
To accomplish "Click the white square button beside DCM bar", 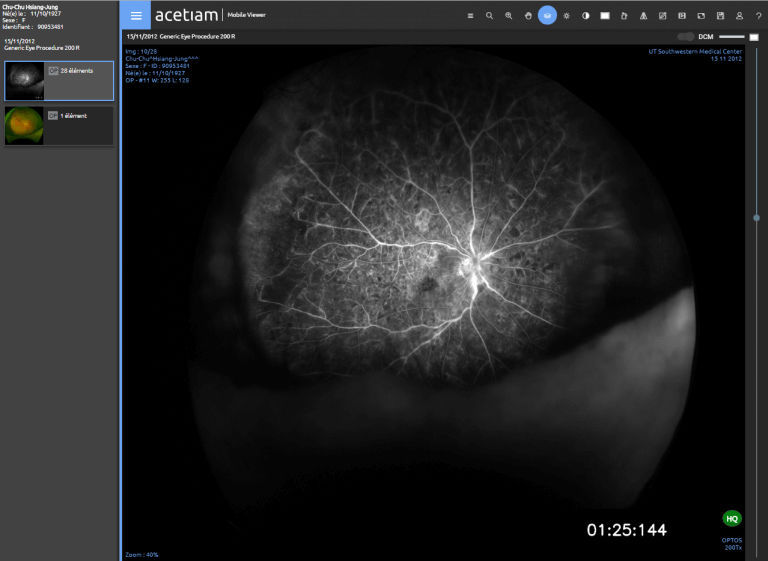I will coord(754,37).
